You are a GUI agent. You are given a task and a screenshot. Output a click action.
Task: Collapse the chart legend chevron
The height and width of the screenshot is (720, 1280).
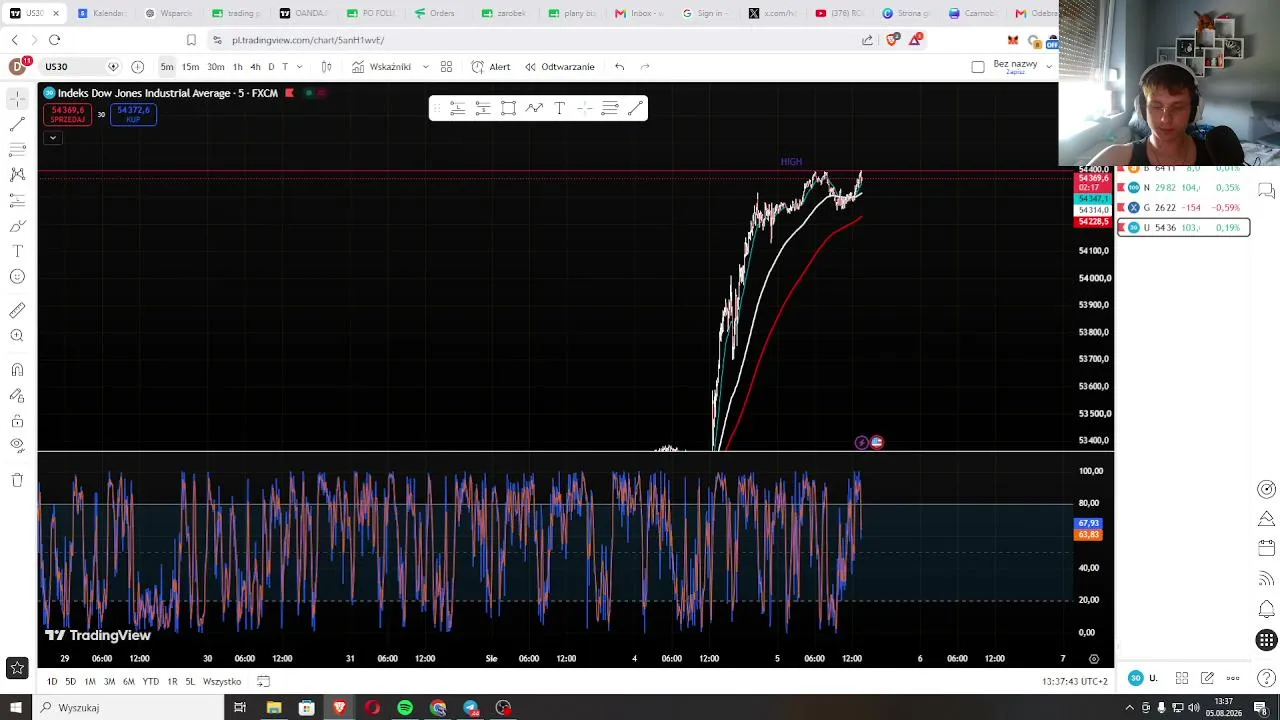(52, 137)
